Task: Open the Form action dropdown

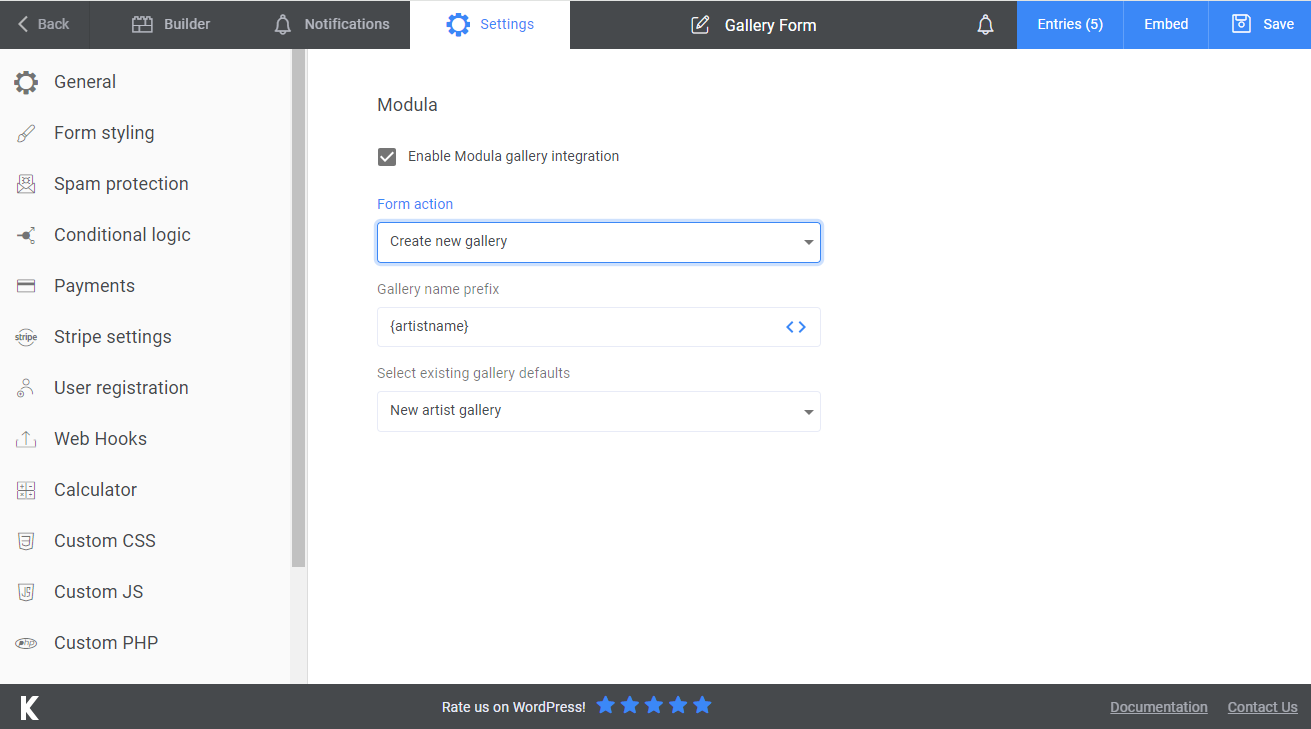Action: tap(599, 242)
